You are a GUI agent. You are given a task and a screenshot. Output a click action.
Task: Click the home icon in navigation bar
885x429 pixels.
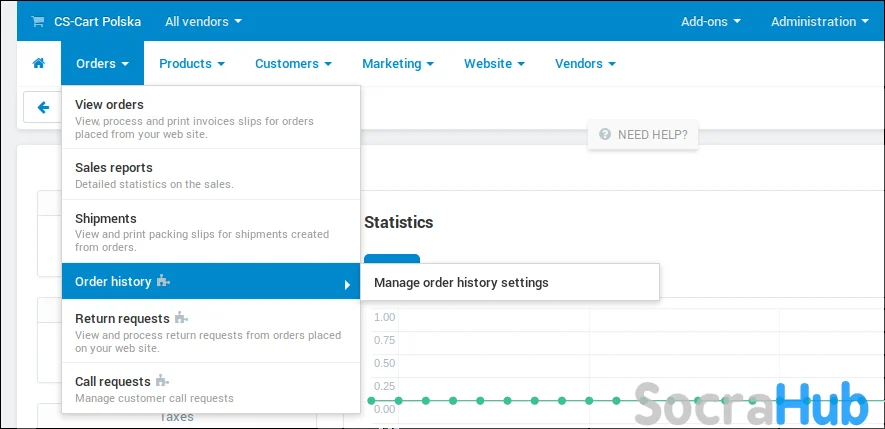tap(38, 63)
